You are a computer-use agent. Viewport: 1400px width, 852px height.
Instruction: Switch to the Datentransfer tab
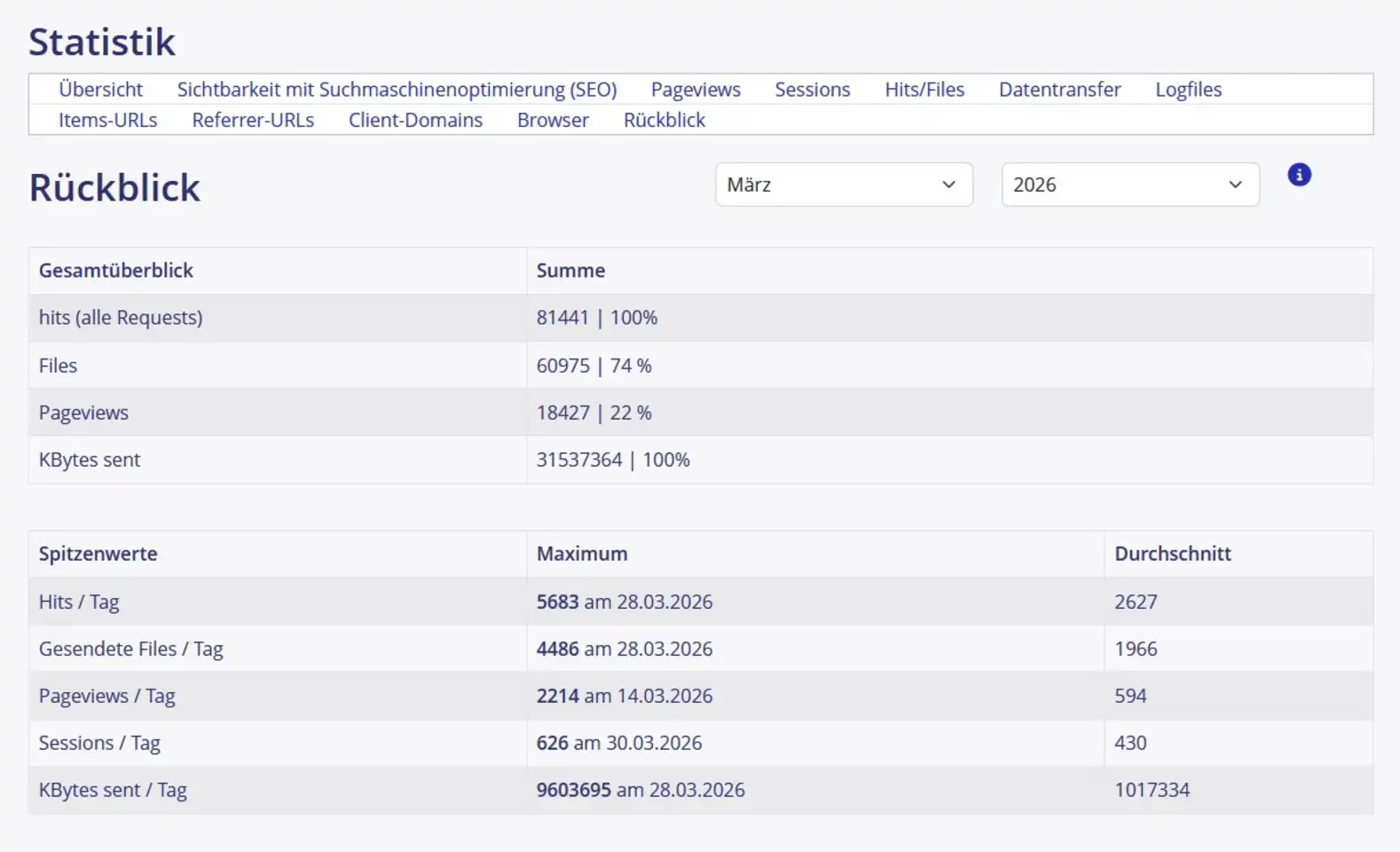click(1059, 90)
